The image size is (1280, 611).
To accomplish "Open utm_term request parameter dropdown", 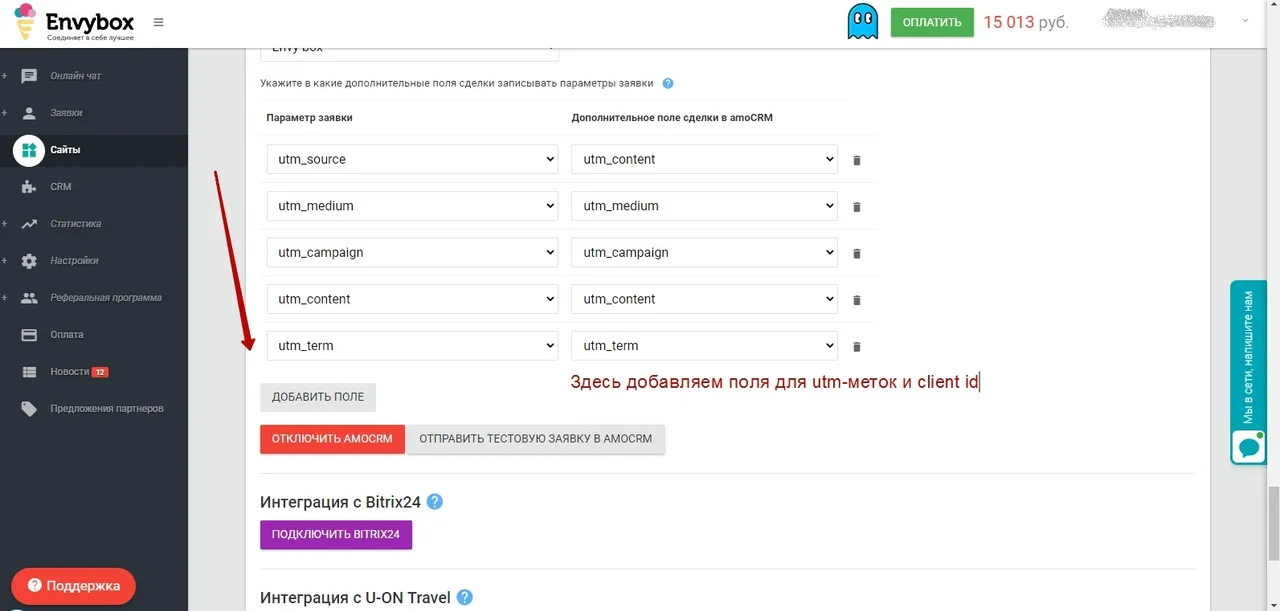I will point(412,346).
